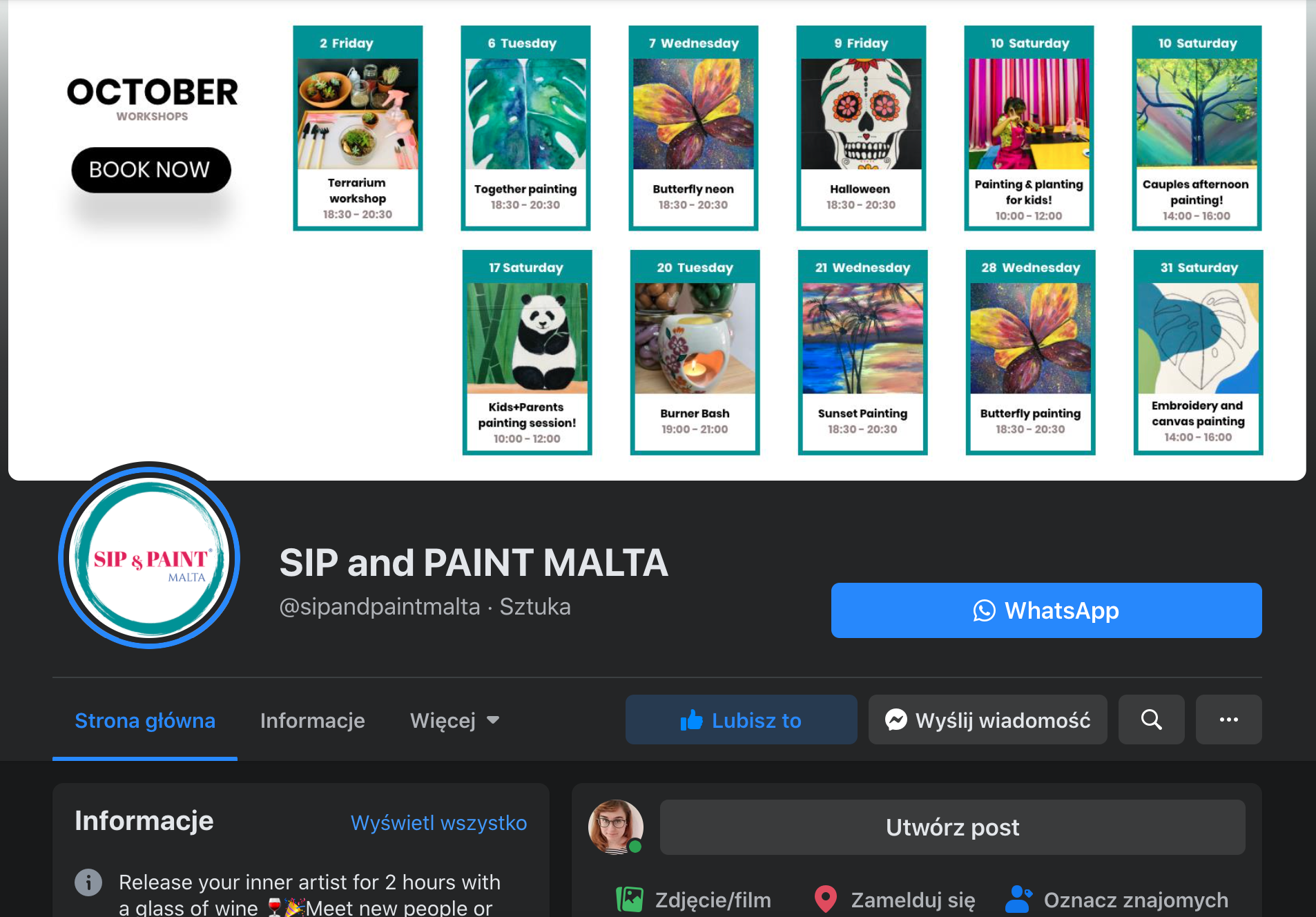
Task: Open Wyświetl wszystko link in Informacje
Action: (438, 822)
